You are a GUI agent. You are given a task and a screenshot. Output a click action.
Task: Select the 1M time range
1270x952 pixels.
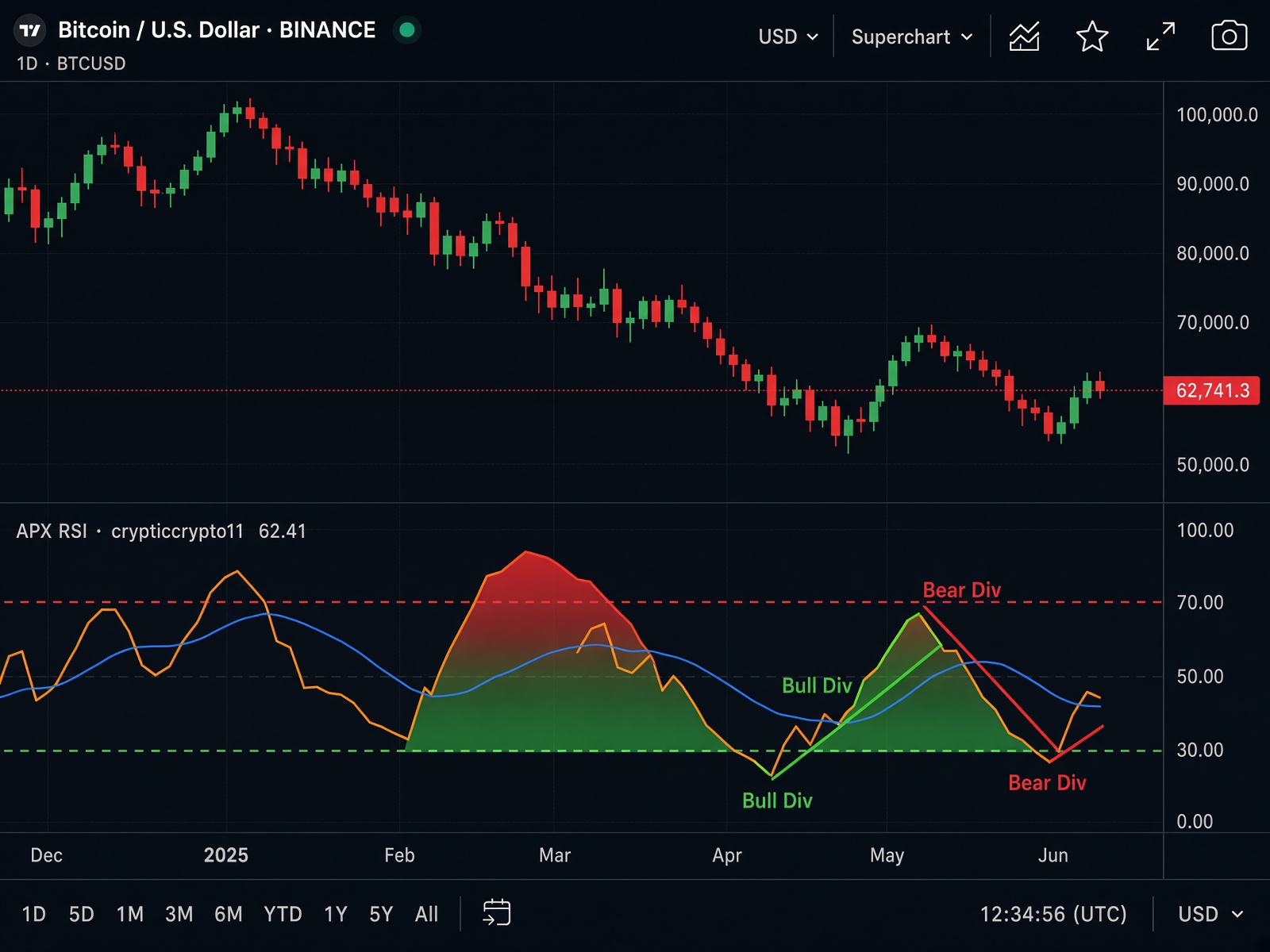coord(130,914)
